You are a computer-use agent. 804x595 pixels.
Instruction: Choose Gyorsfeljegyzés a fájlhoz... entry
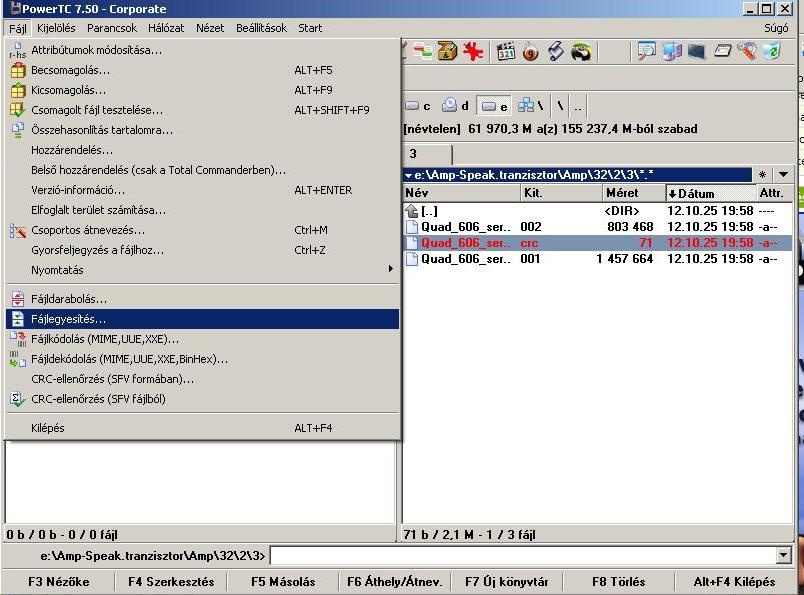point(203,250)
